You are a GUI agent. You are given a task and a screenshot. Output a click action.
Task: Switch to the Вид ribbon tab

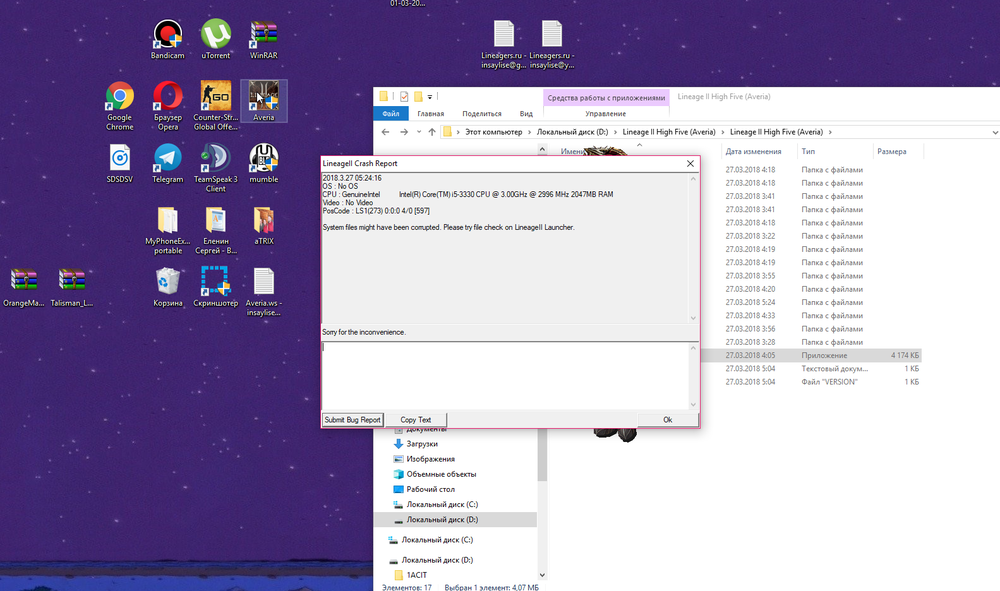526,114
